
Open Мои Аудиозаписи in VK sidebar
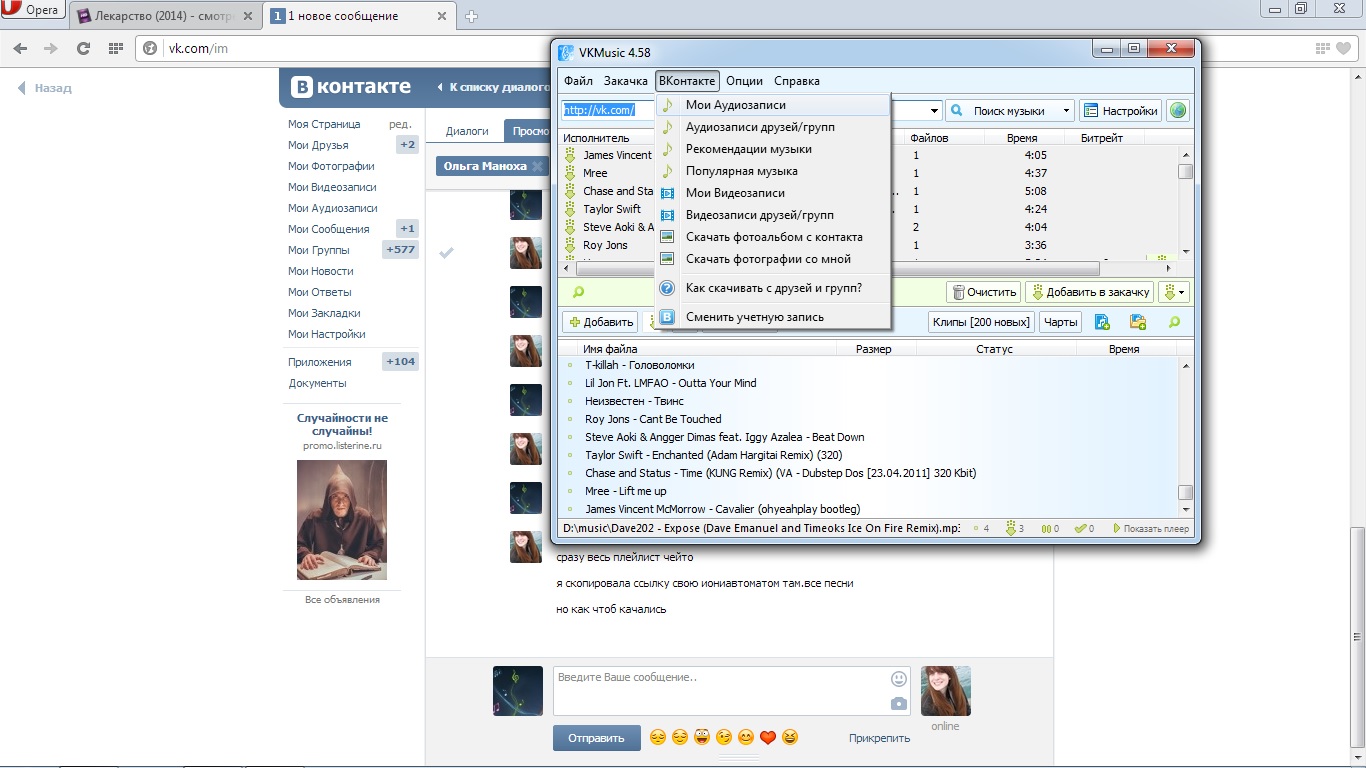pyautogui.click(x=333, y=208)
